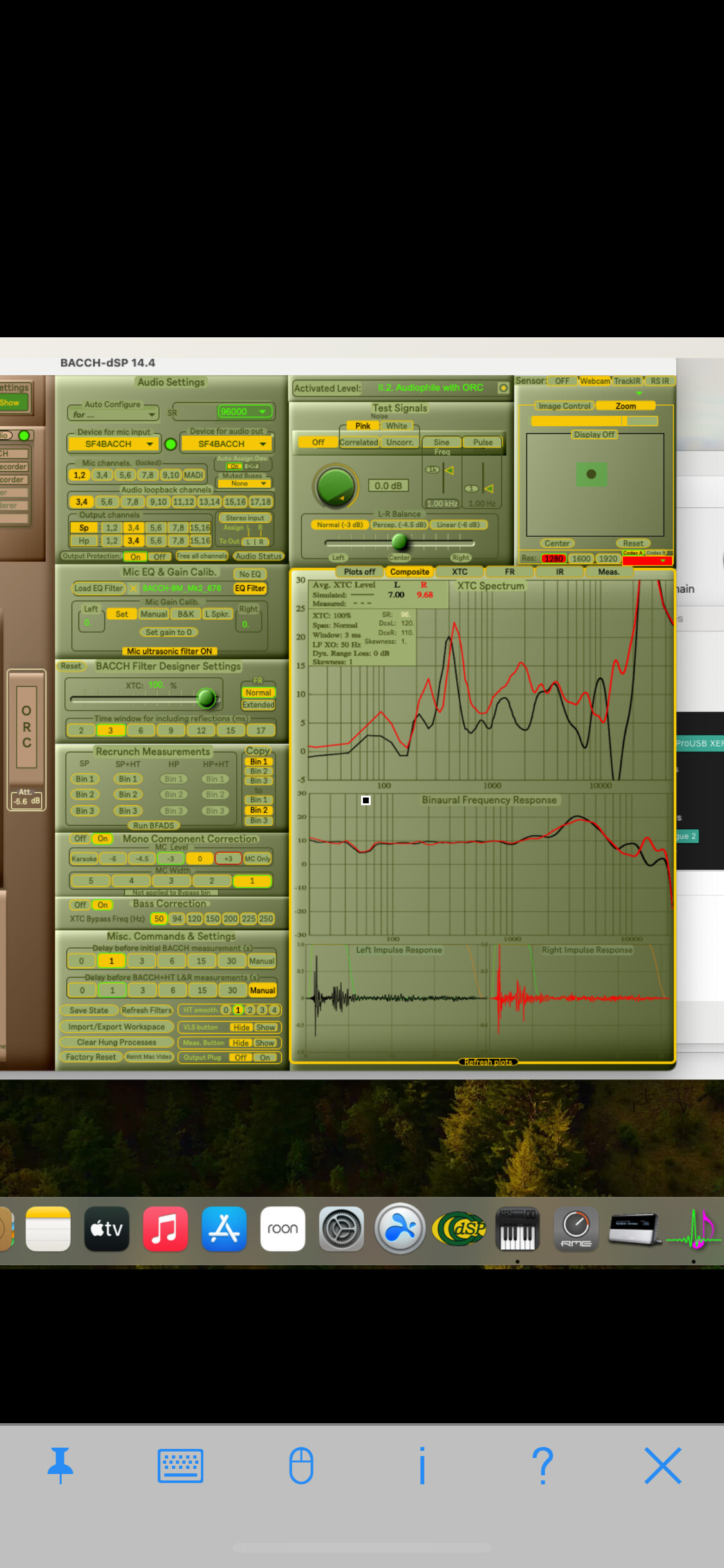
Task: Click the Load EQ Filter button
Action: pyautogui.click(x=98, y=588)
